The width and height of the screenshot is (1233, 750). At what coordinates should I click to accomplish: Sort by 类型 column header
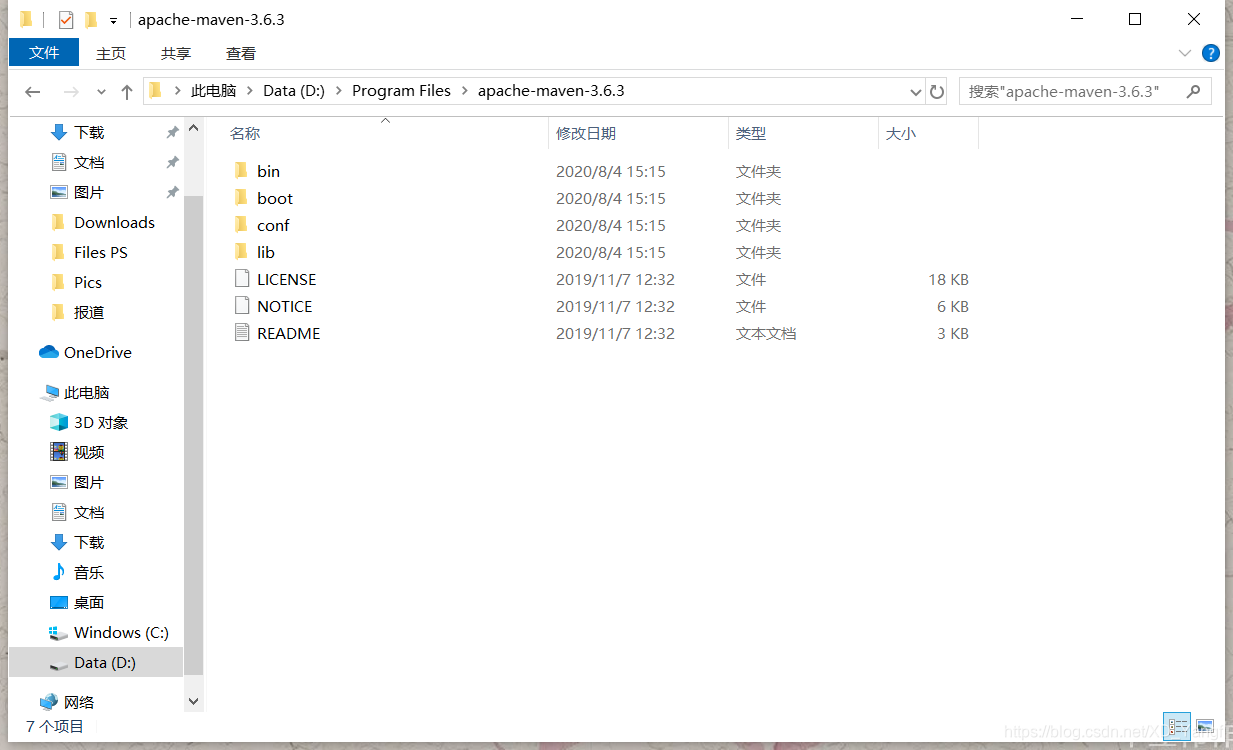click(x=751, y=133)
